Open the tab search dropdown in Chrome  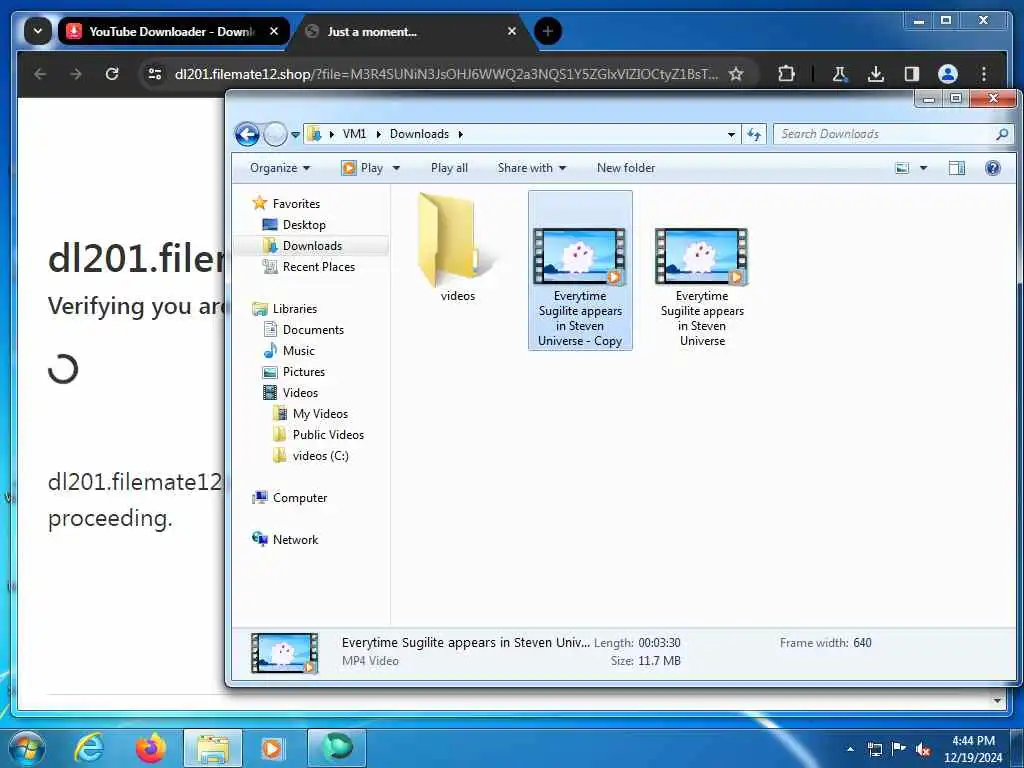[x=38, y=31]
